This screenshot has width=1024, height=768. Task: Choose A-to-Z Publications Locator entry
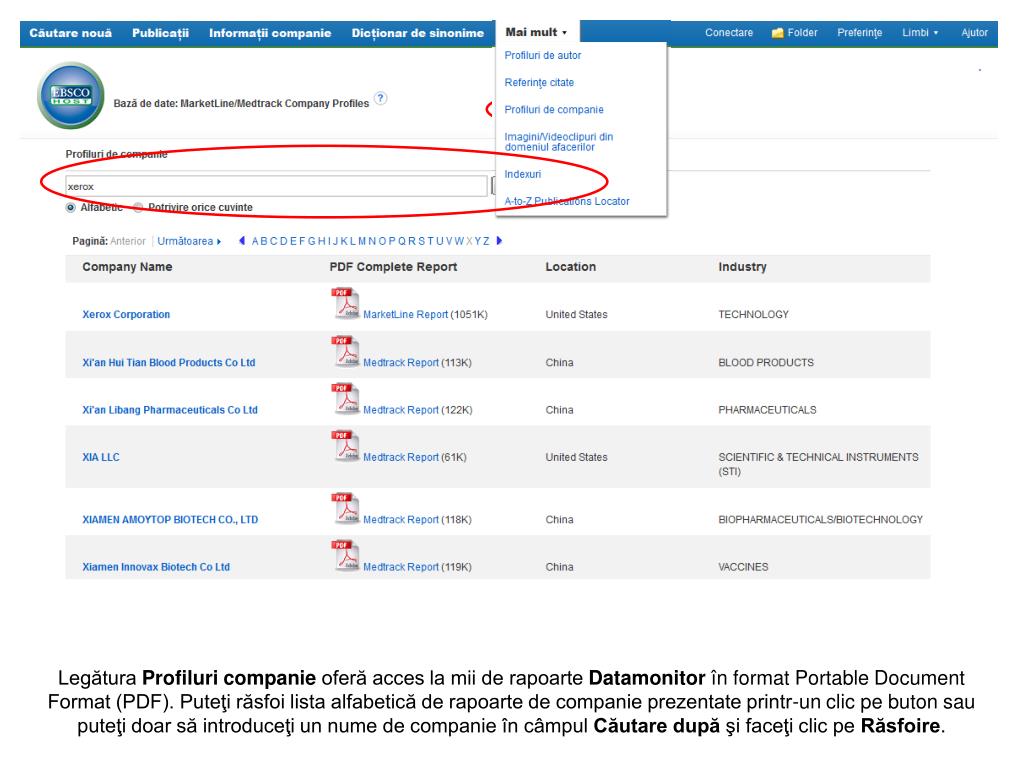pos(567,201)
